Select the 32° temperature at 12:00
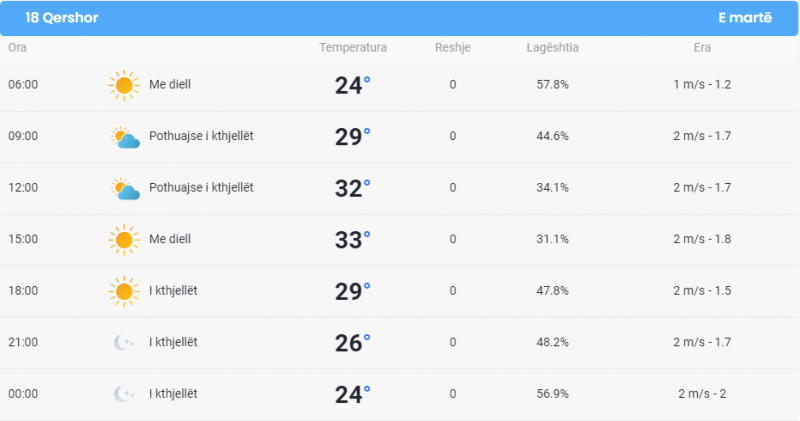This screenshot has width=800, height=421. click(353, 188)
